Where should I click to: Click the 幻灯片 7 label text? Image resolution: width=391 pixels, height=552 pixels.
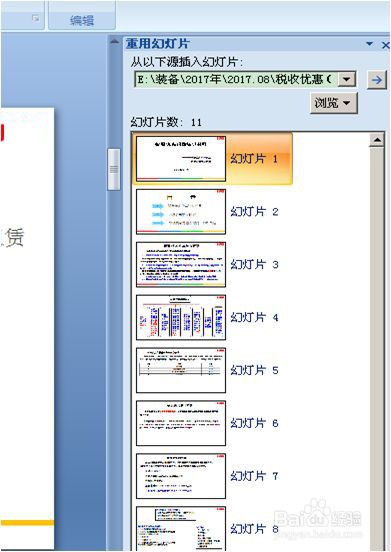point(254,476)
